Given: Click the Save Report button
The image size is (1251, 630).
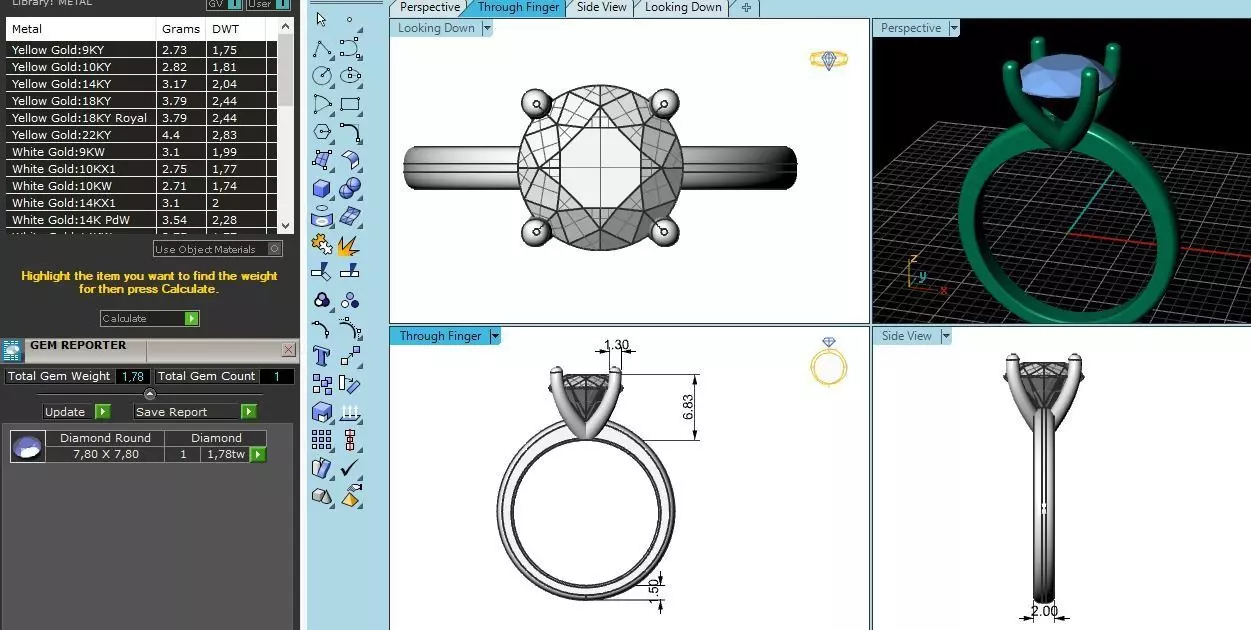Looking at the screenshot, I should [196, 411].
